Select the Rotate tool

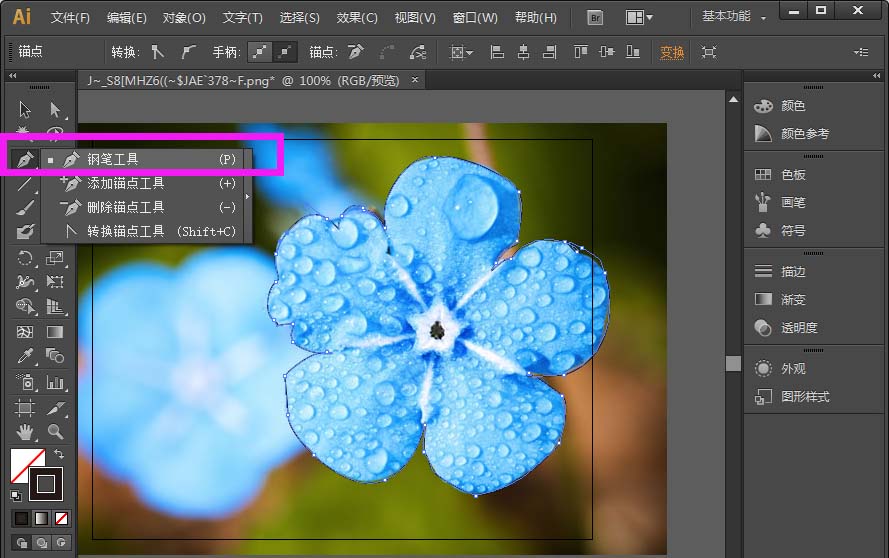(x=24, y=258)
